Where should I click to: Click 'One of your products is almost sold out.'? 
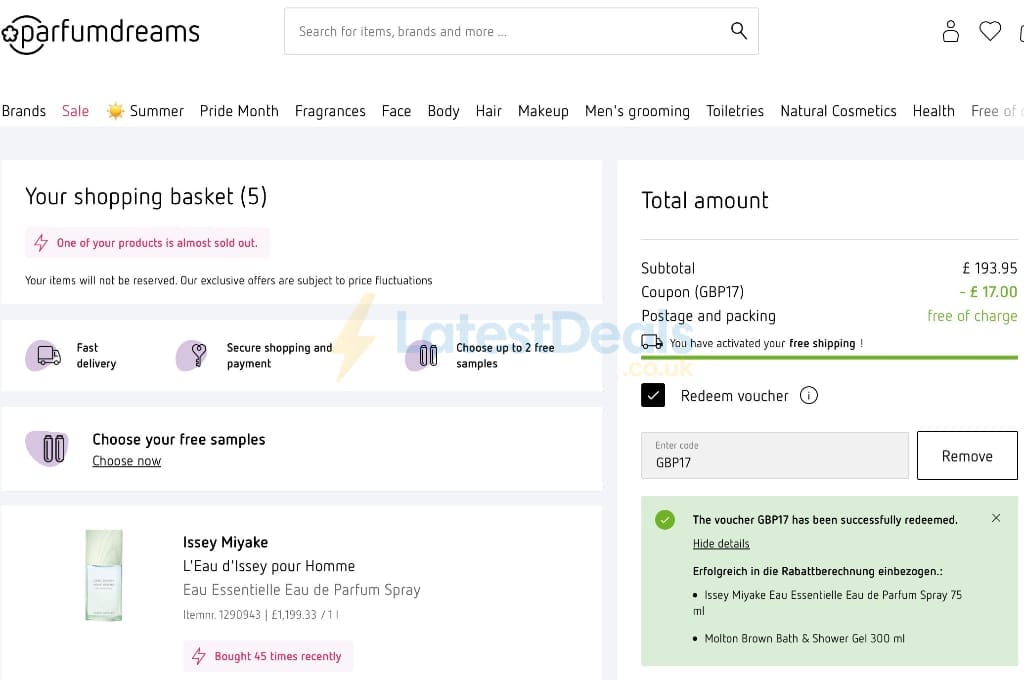[157, 243]
